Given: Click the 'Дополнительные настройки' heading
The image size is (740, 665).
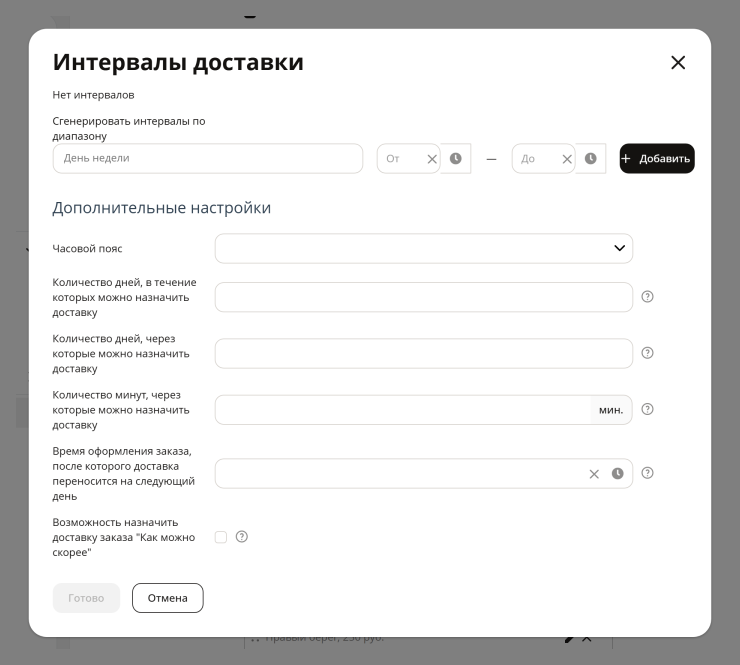Looking at the screenshot, I should (161, 208).
